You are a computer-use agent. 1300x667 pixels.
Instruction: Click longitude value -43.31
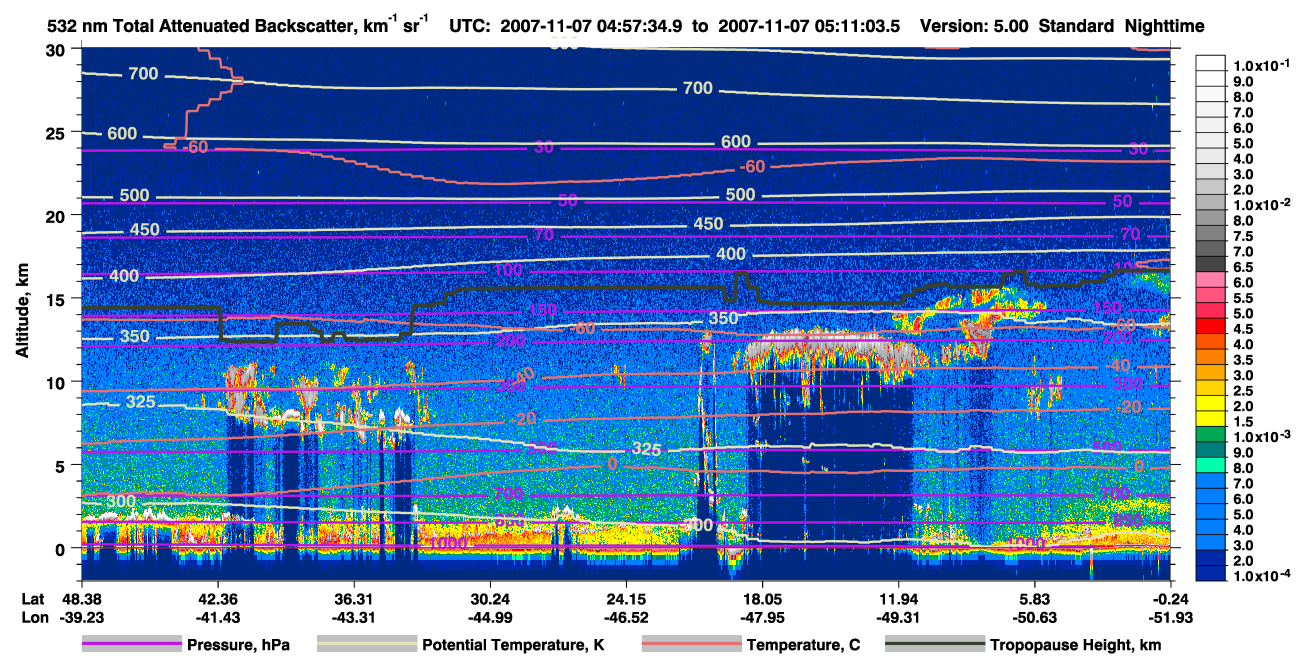353,617
